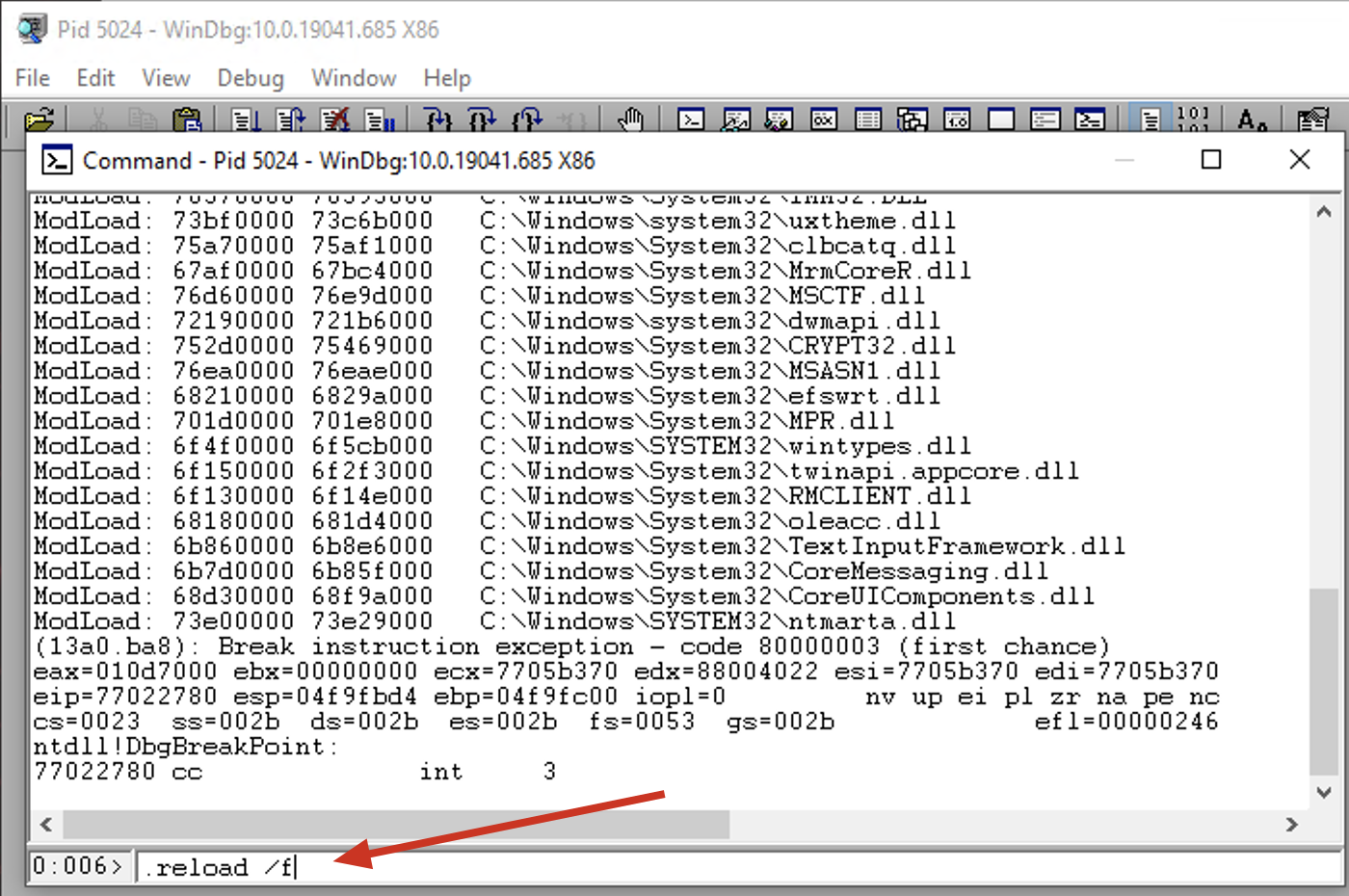Screen dimensions: 1349x896
Task: Open the Command window via toolbar icon
Action: (691, 120)
